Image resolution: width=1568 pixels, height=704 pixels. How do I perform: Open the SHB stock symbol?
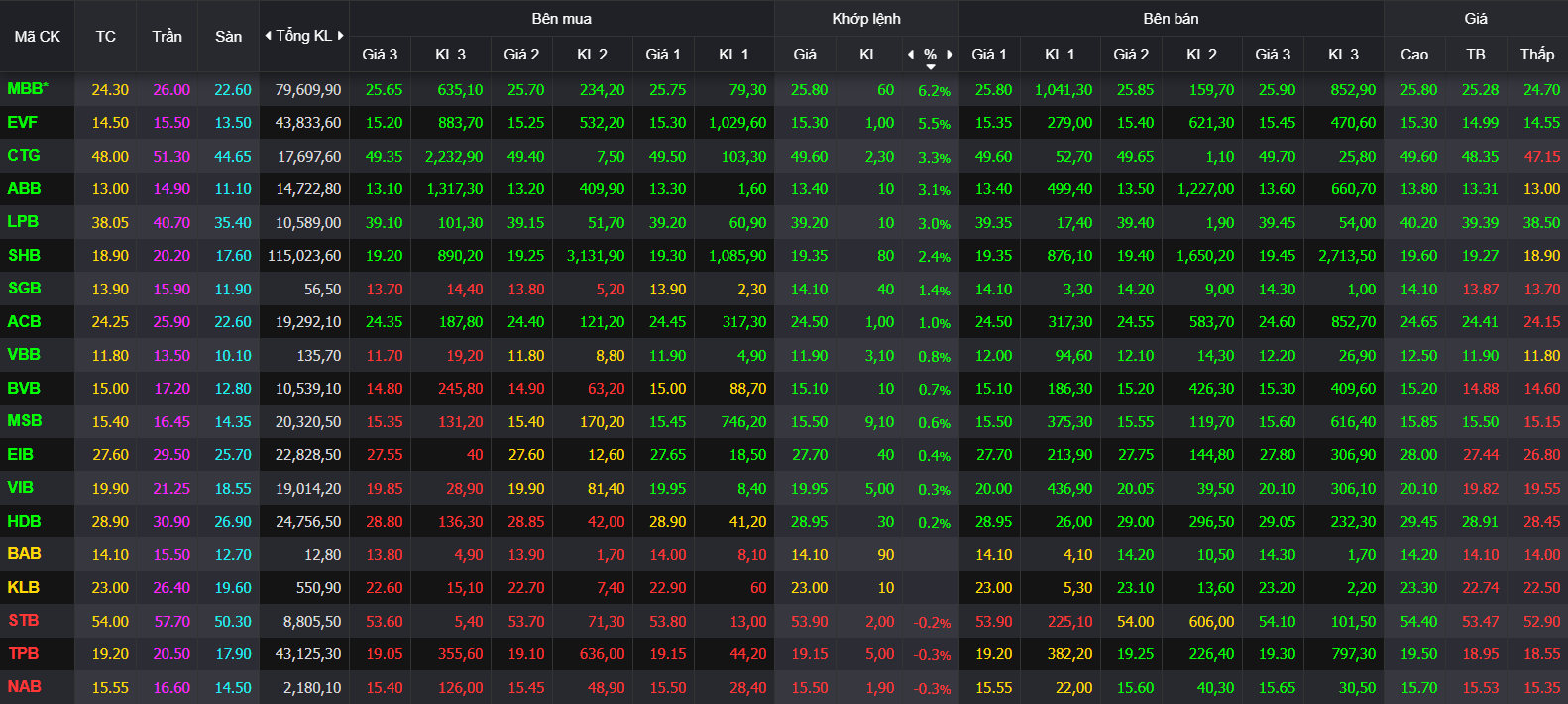click(24, 256)
